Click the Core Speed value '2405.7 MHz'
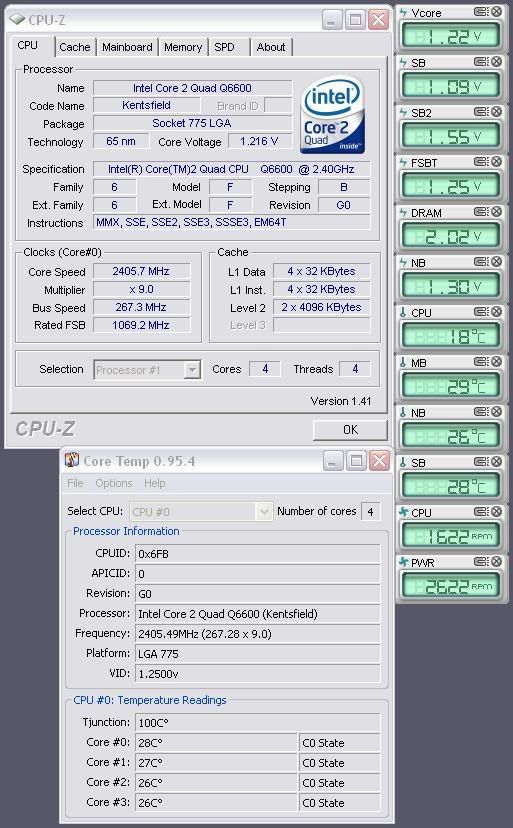513x828 pixels. click(x=141, y=271)
